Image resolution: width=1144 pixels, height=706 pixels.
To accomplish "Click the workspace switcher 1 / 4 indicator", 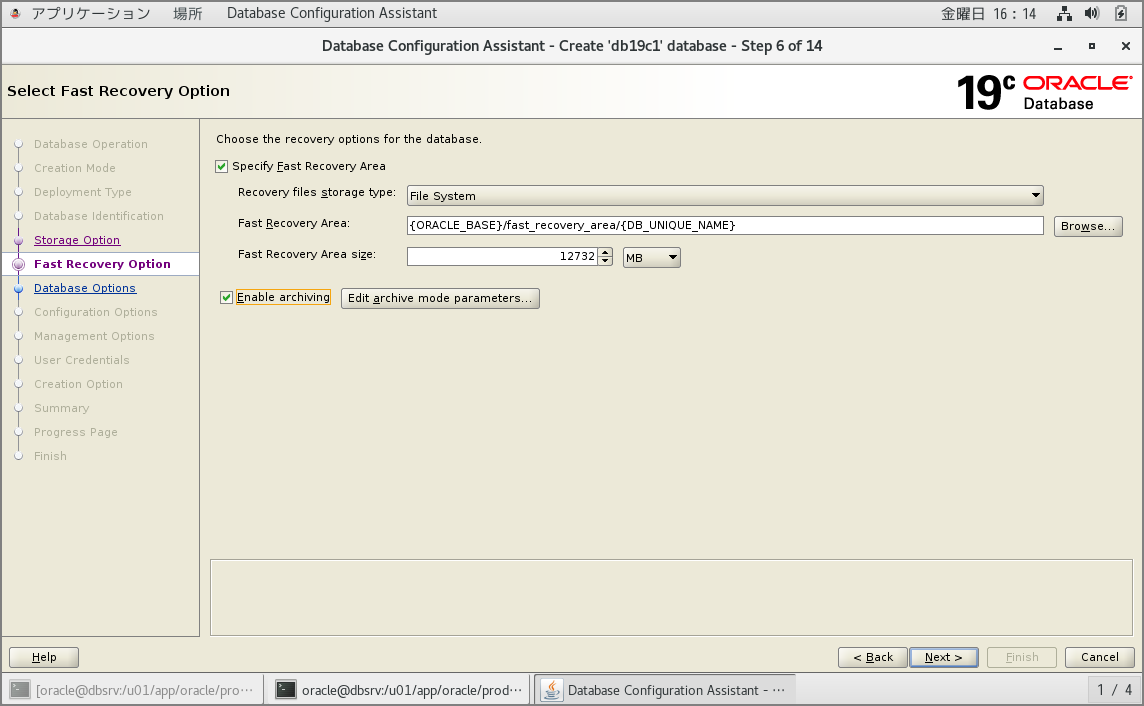I will [x=1114, y=689].
